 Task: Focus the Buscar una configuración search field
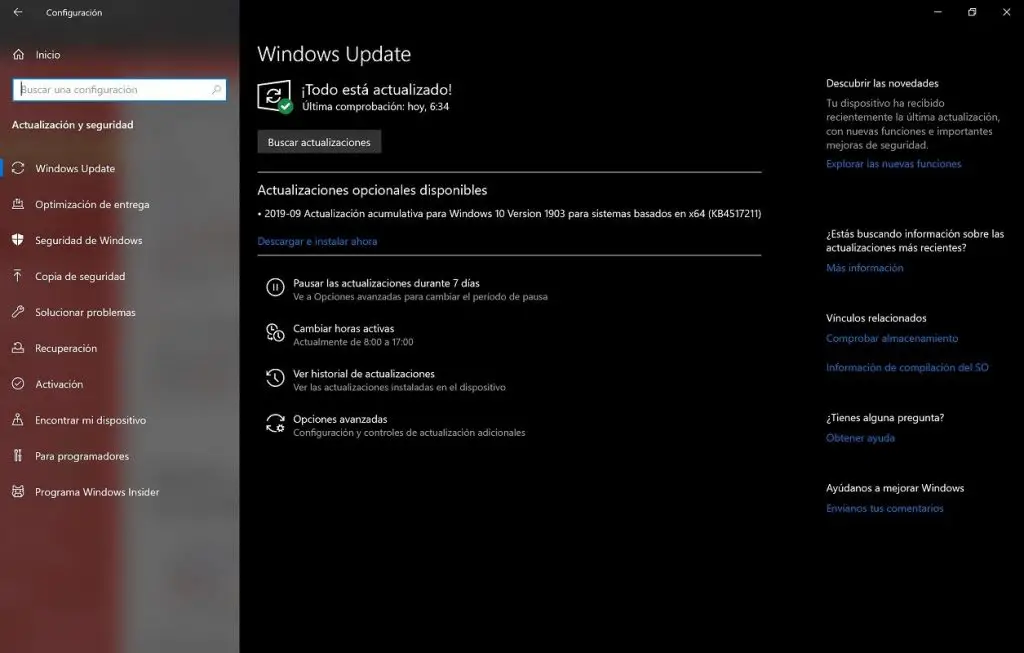120,89
